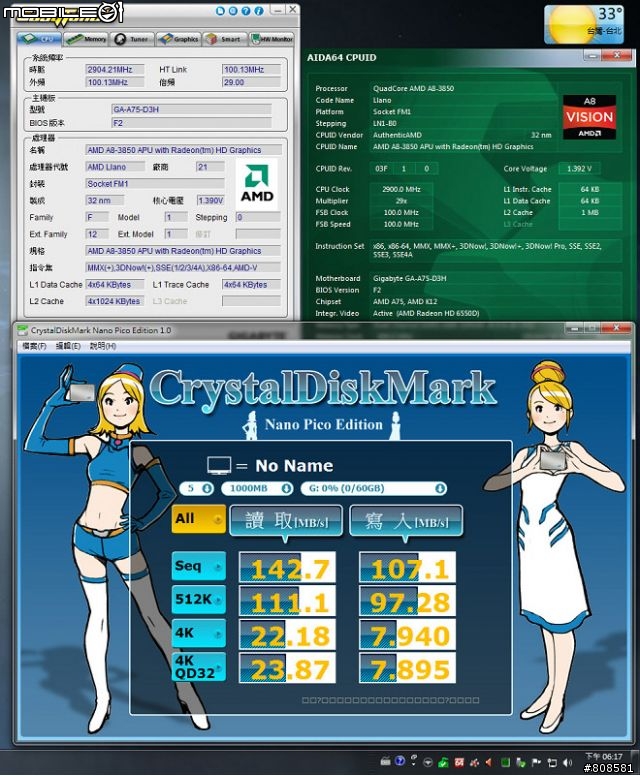This screenshot has height=776, width=640.
Task: Click AIDA64 Processor value QuadCore AMD A8-3850
Action: coord(413,89)
